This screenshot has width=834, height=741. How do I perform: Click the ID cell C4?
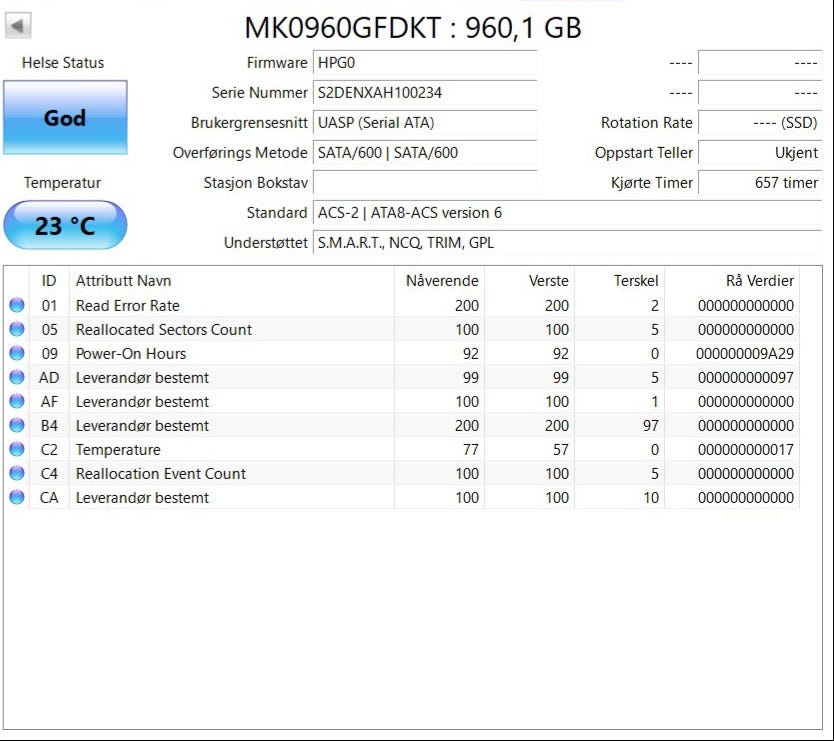tap(49, 473)
